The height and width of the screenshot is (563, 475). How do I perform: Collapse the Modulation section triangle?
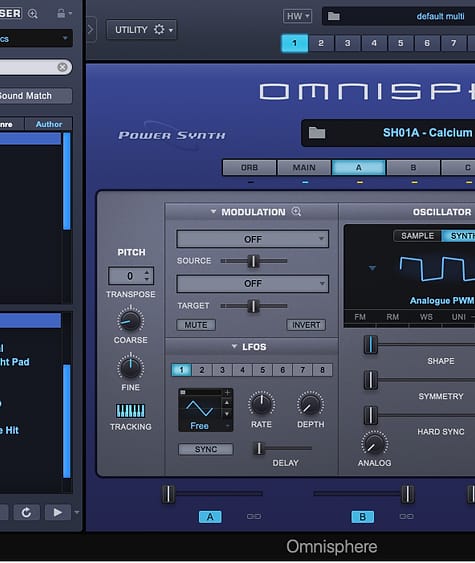(213, 211)
